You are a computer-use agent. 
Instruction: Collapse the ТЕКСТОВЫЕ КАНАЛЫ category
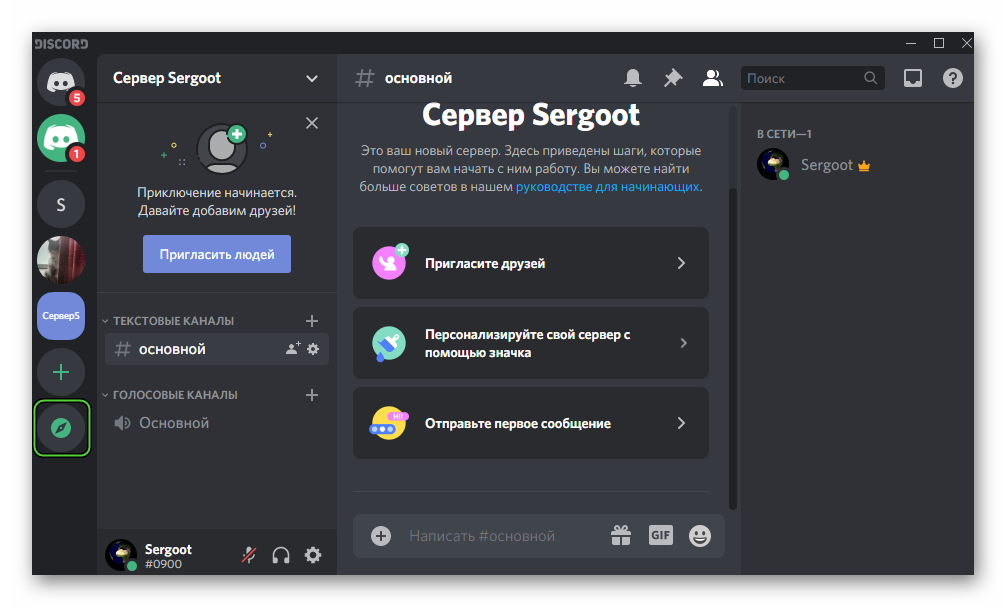pos(173,321)
